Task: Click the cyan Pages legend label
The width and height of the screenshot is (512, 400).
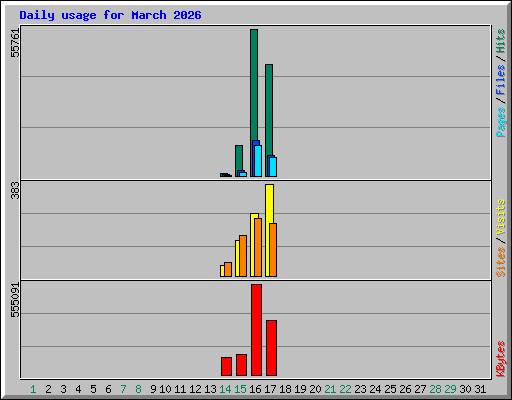Action: coord(500,122)
